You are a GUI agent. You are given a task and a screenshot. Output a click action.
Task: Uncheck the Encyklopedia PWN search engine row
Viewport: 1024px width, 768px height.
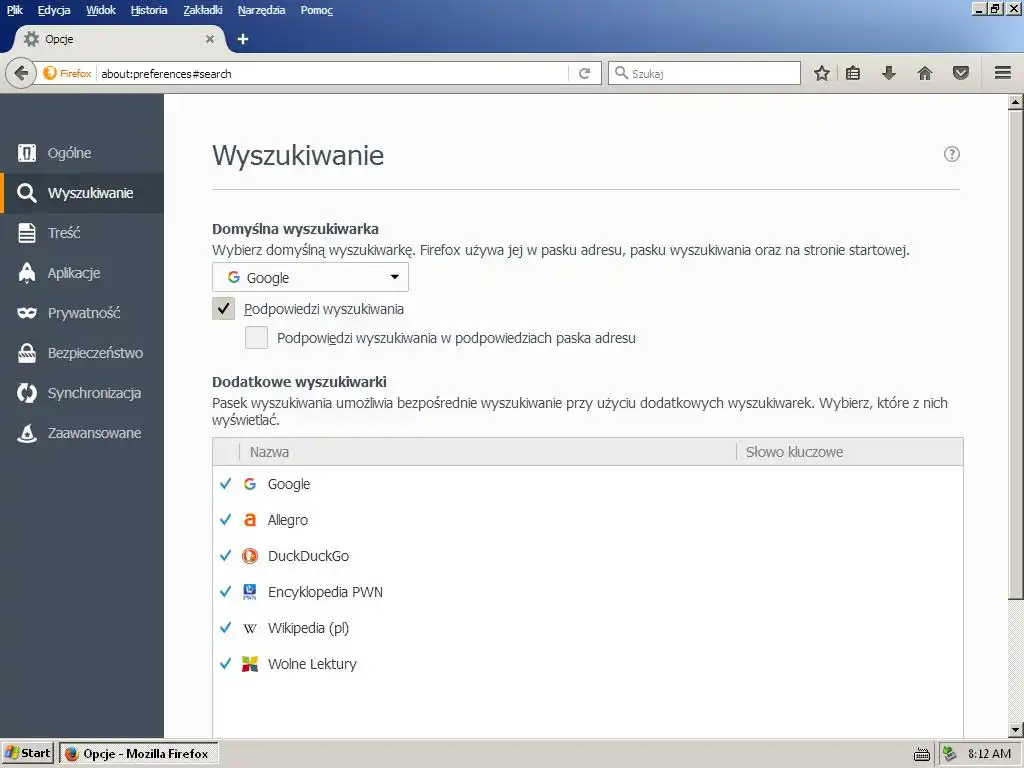225,592
